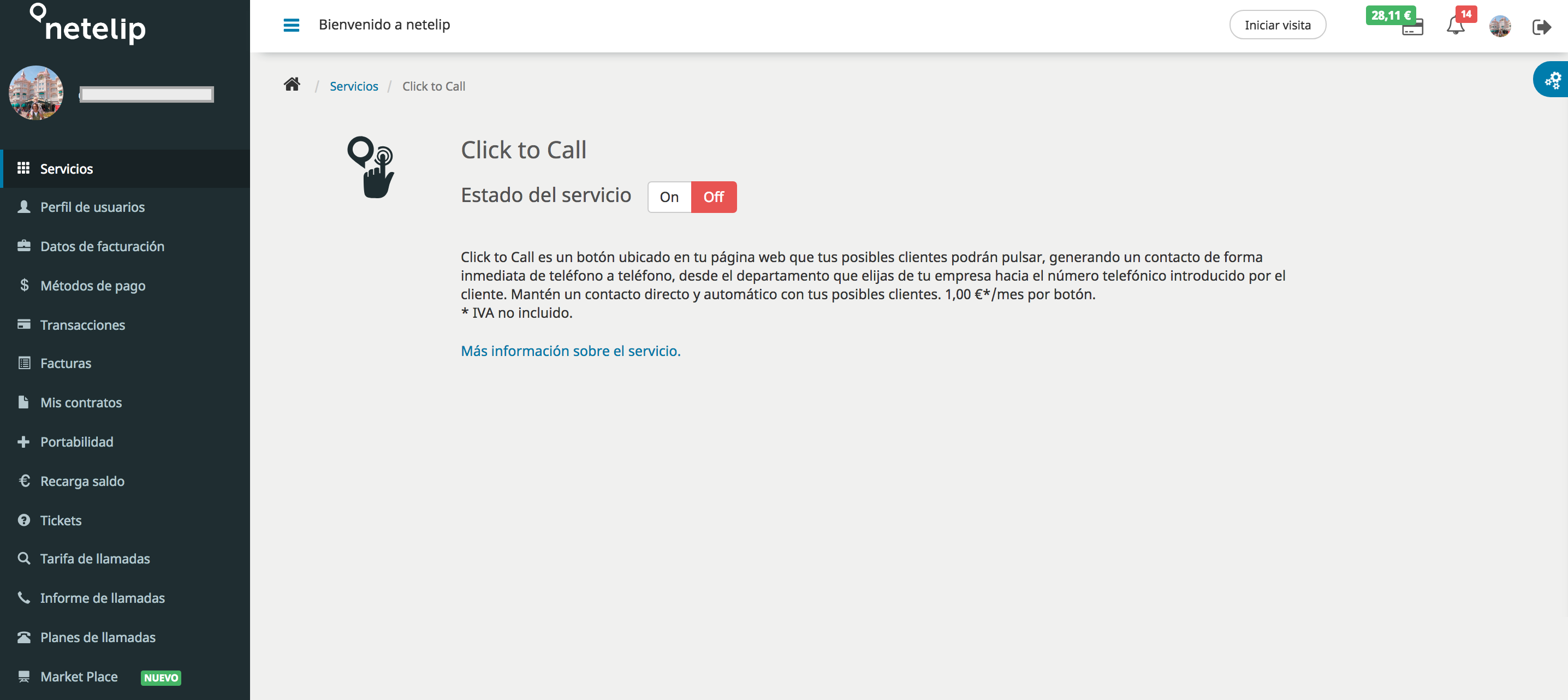
Task: Go to Facturas in sidebar
Action: 65,364
